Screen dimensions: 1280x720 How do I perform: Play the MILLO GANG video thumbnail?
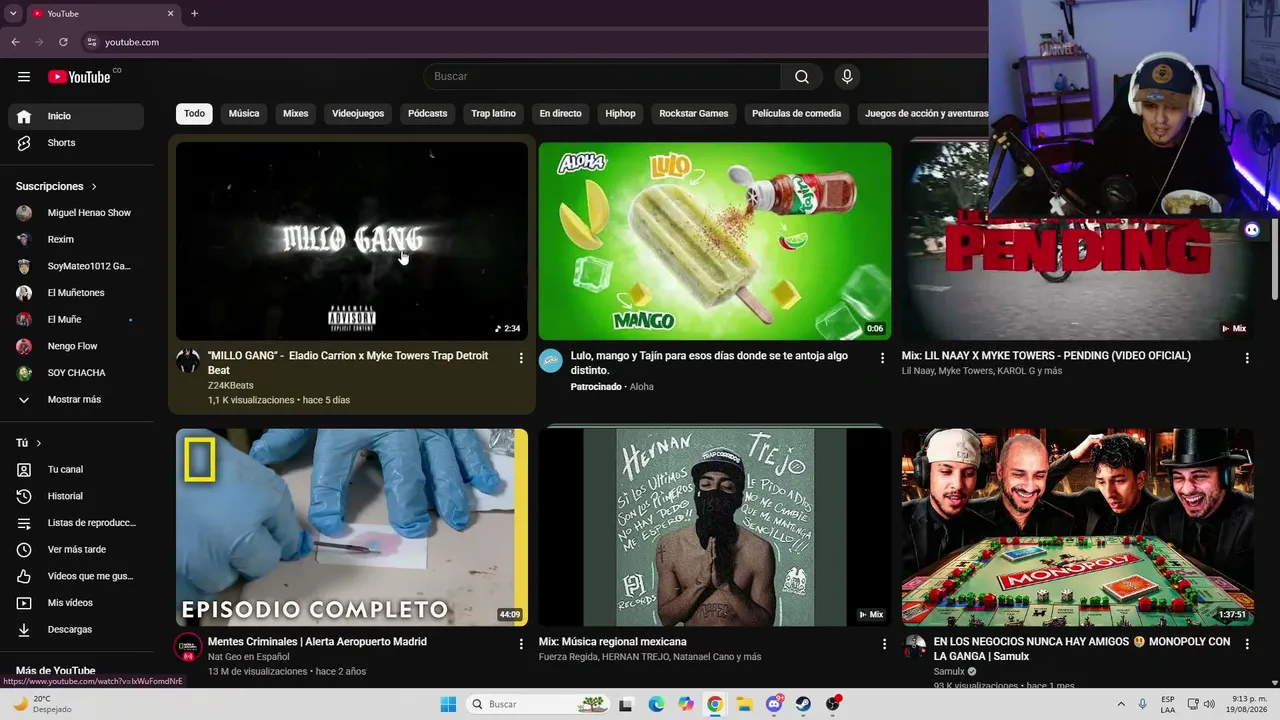(352, 241)
